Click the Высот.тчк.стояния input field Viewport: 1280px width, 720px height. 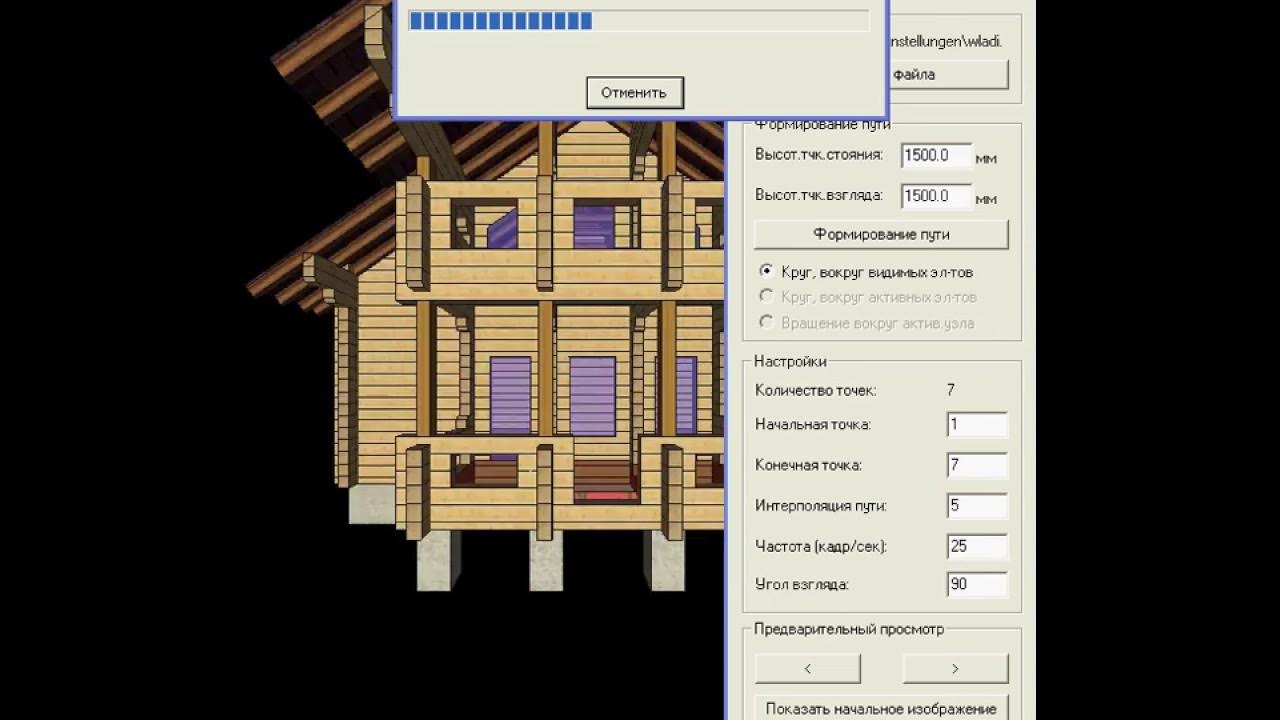(x=937, y=156)
